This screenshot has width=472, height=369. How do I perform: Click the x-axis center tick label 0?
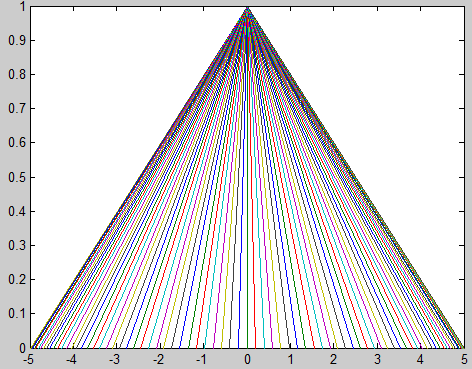pyautogui.click(x=247, y=360)
